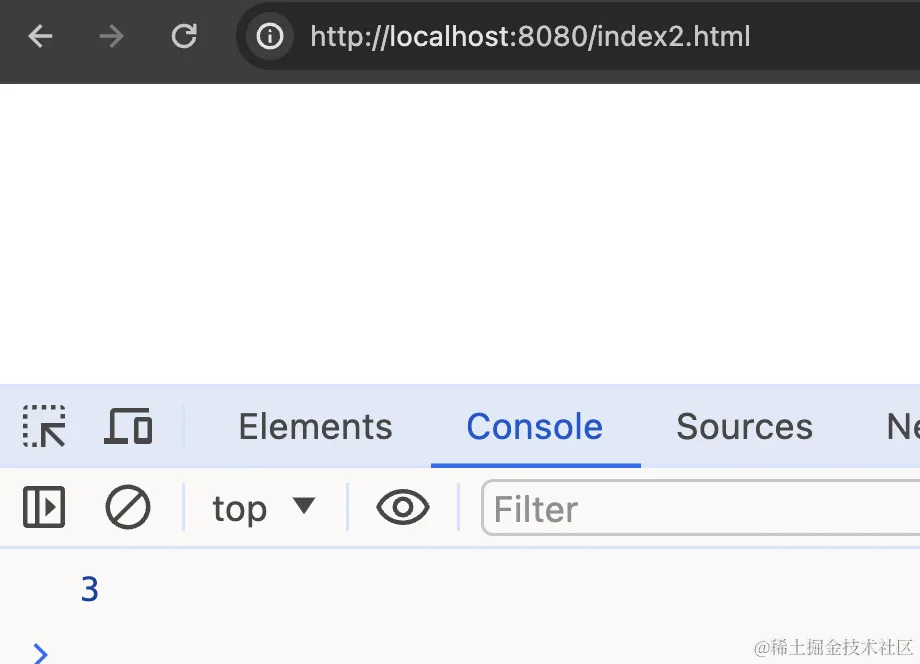Open the Sources tab

745,426
